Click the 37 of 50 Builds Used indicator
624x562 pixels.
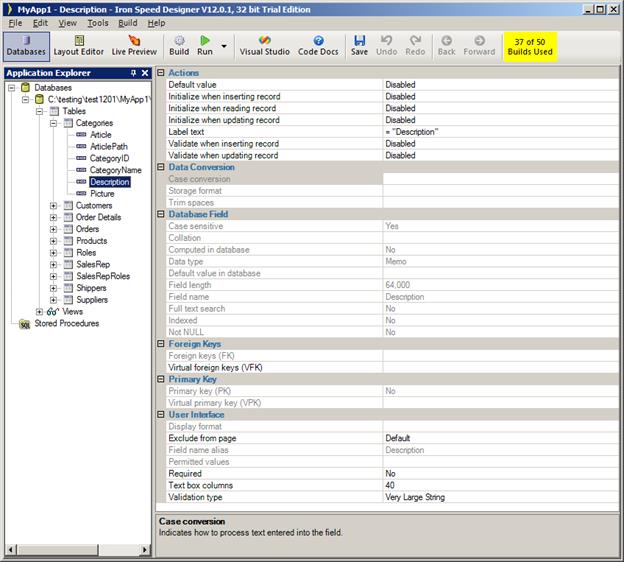coord(530,45)
